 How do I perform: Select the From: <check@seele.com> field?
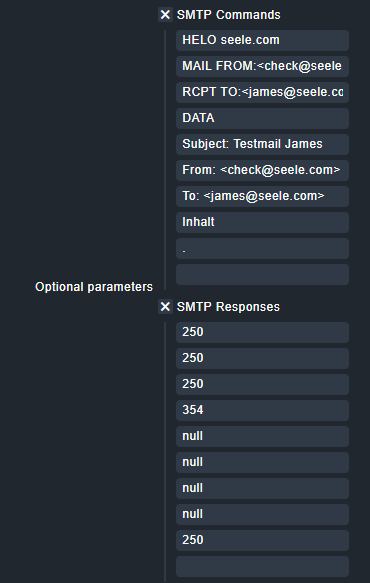click(x=262, y=170)
